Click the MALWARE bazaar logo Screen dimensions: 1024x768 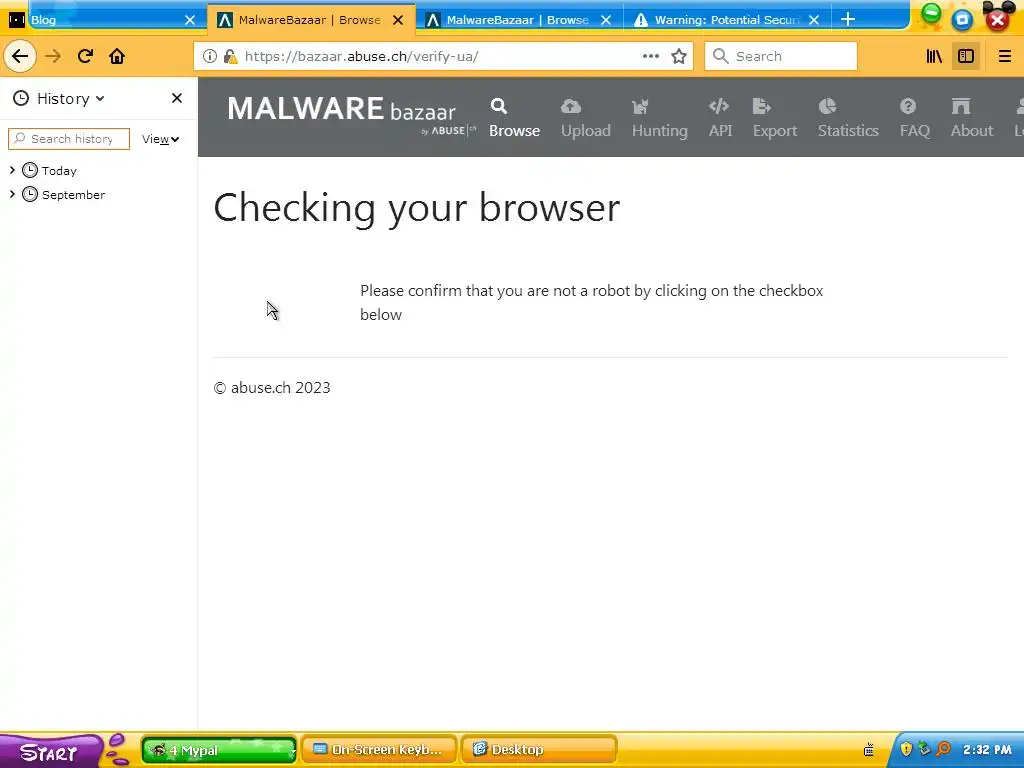pyautogui.click(x=350, y=114)
